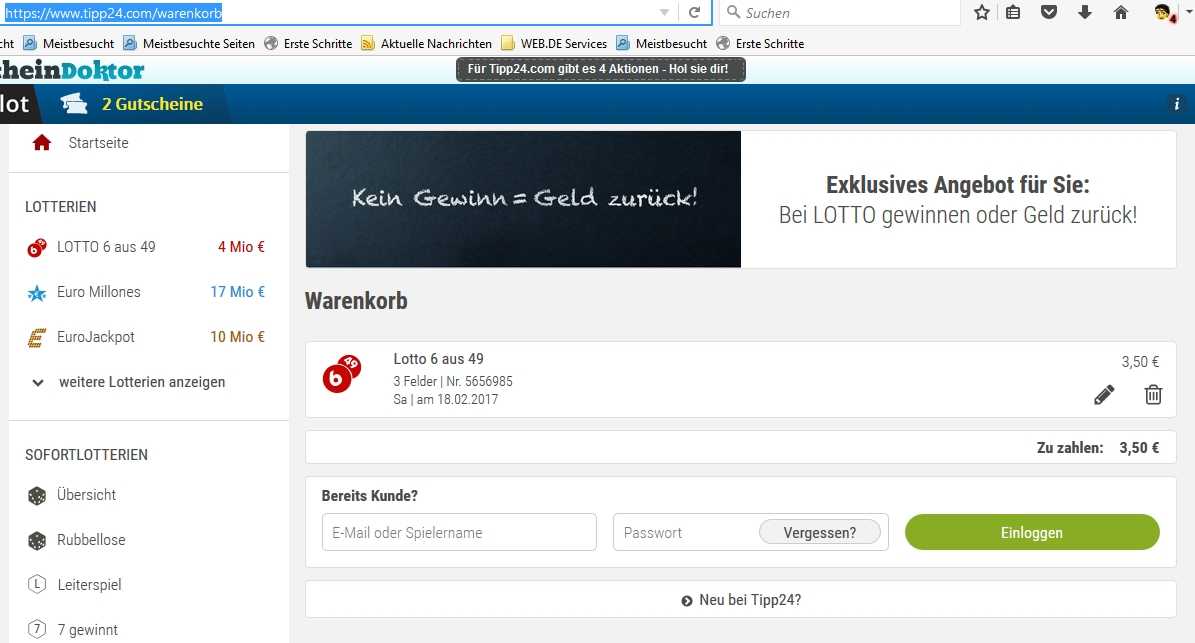Open the bookmarks list icon
This screenshot has width=1195, height=643.
point(1013,12)
